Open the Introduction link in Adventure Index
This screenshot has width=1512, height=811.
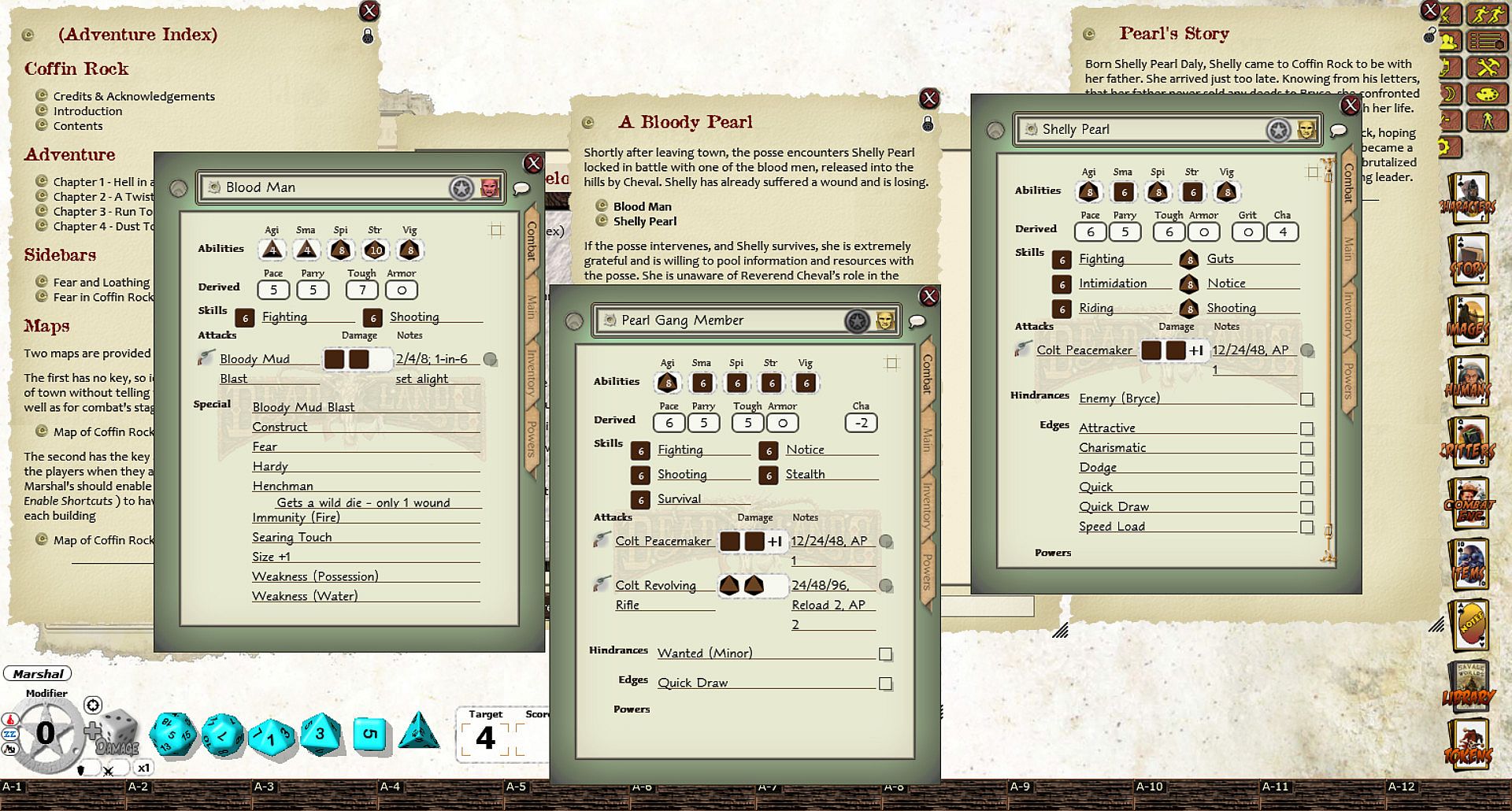(x=87, y=111)
